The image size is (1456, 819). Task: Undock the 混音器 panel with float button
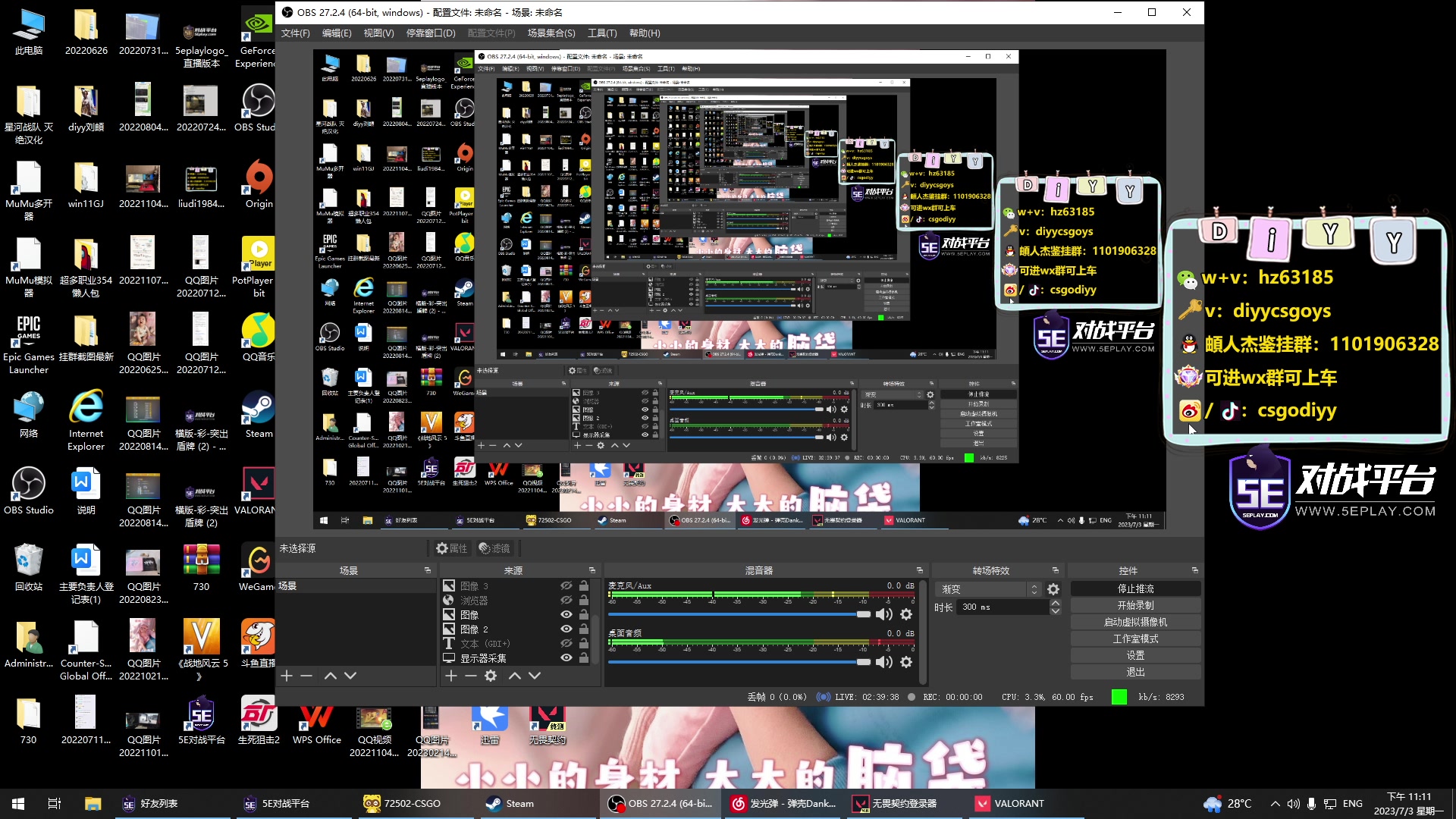(x=920, y=570)
